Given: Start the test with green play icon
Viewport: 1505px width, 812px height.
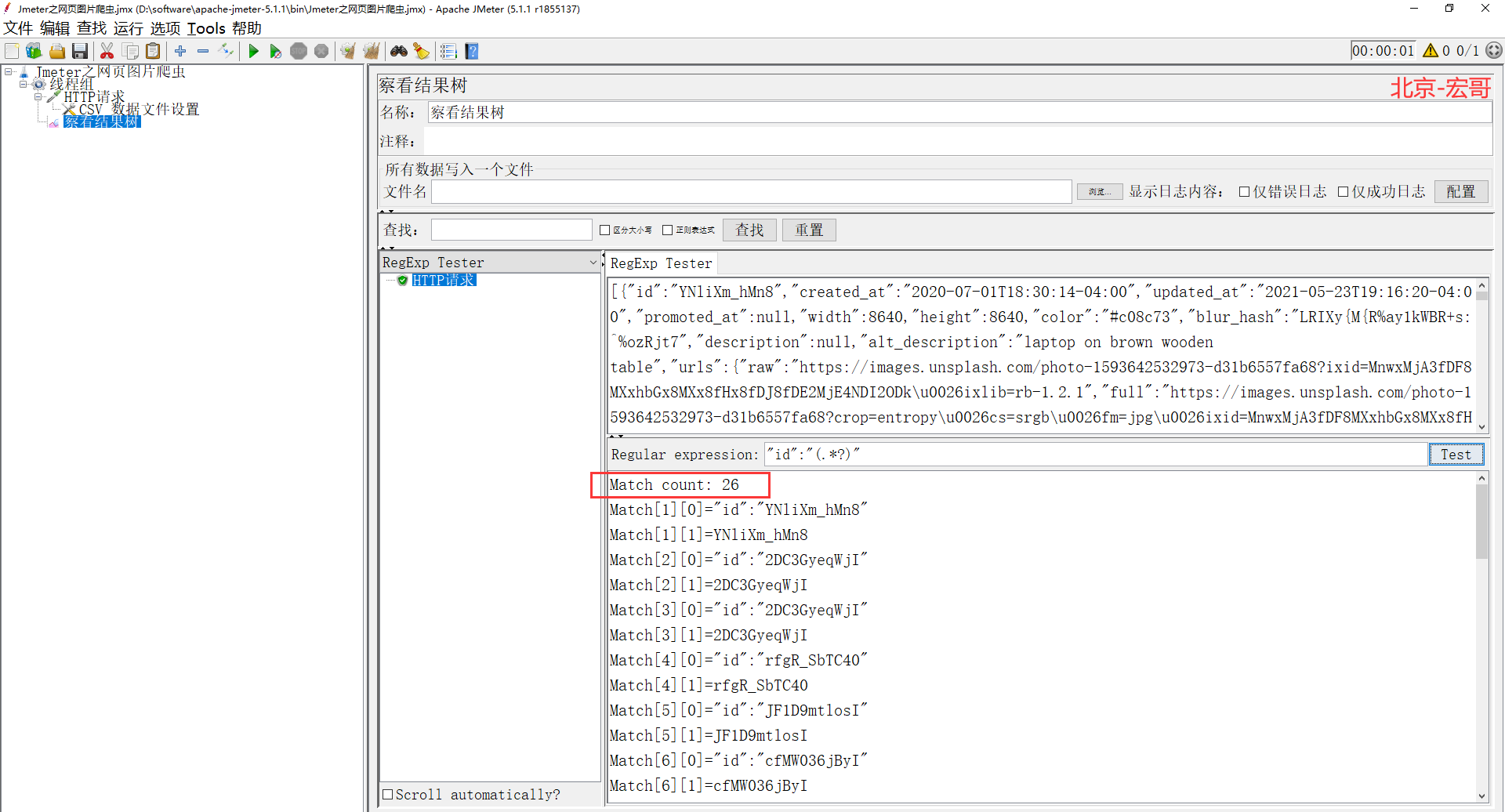Looking at the screenshot, I should pos(253,51).
